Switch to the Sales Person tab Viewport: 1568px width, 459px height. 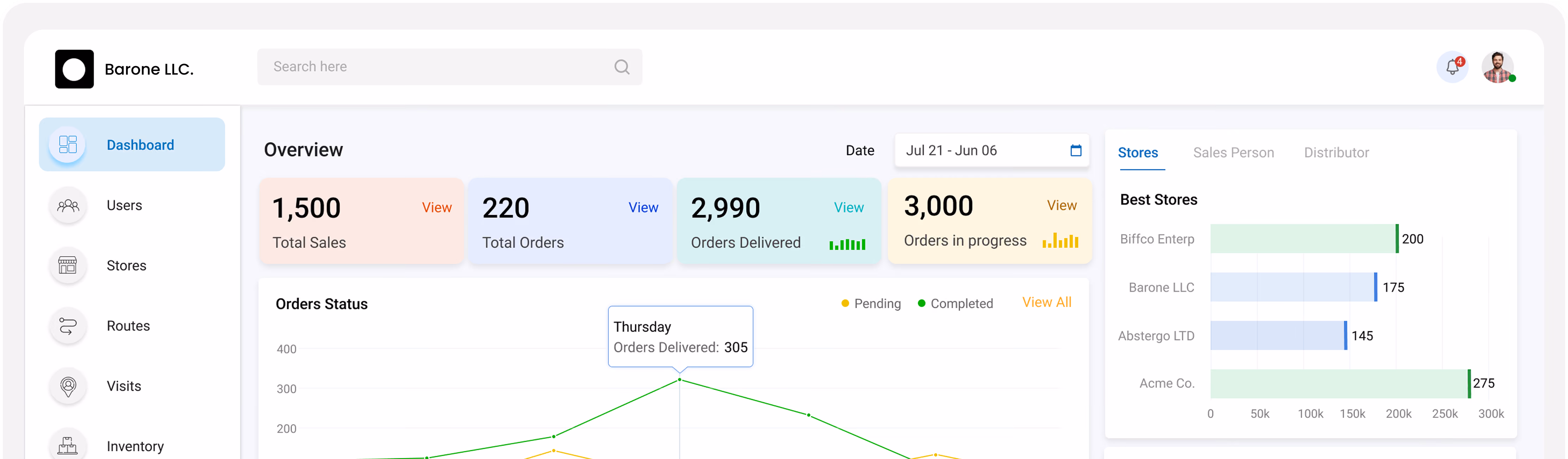pos(1233,153)
